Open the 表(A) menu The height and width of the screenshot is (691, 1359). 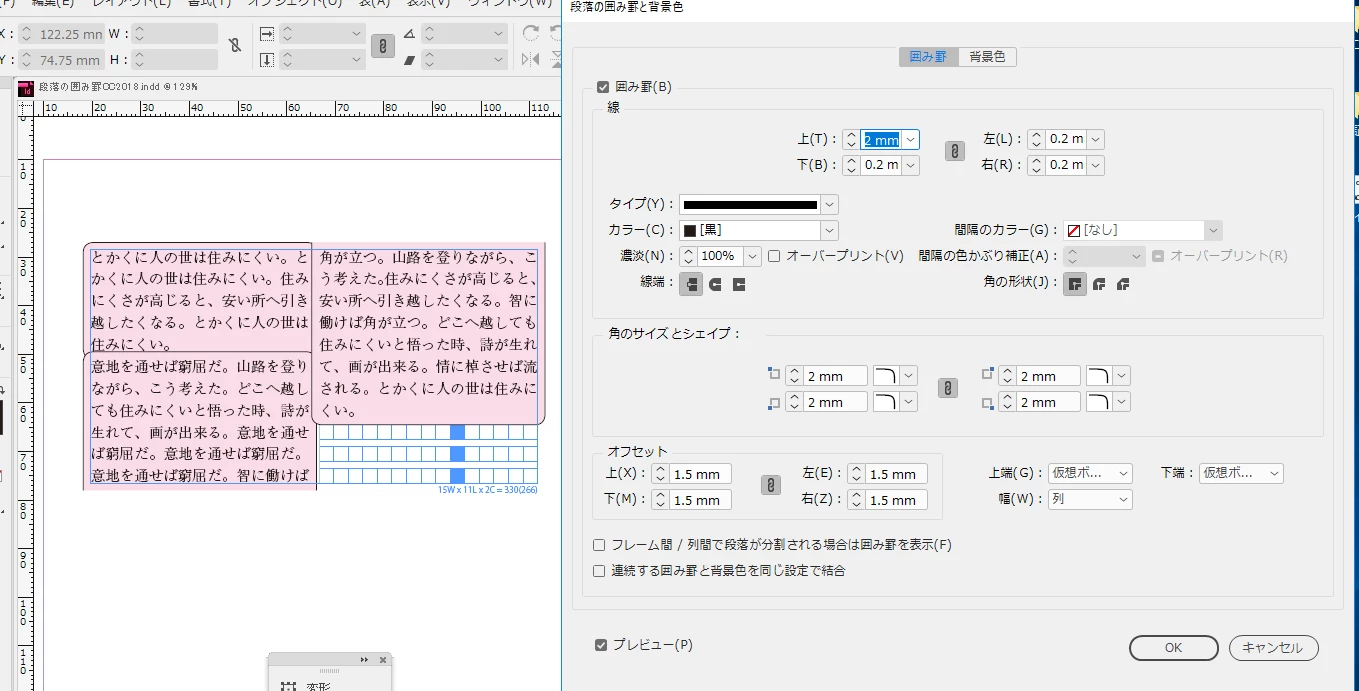click(x=375, y=3)
